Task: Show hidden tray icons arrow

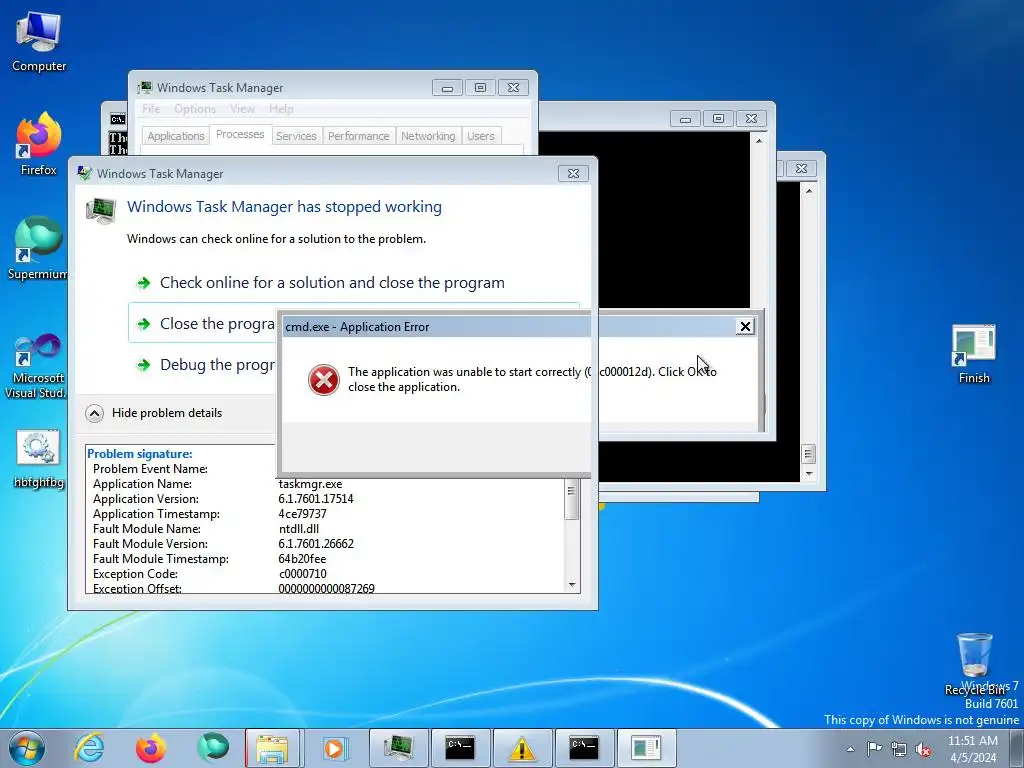Action: tap(850, 749)
